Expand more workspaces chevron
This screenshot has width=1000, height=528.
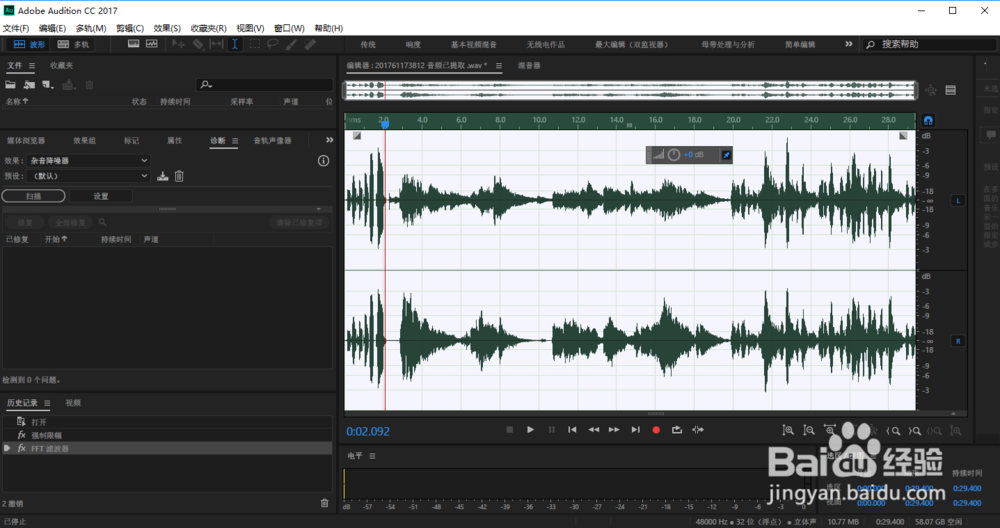(x=848, y=44)
